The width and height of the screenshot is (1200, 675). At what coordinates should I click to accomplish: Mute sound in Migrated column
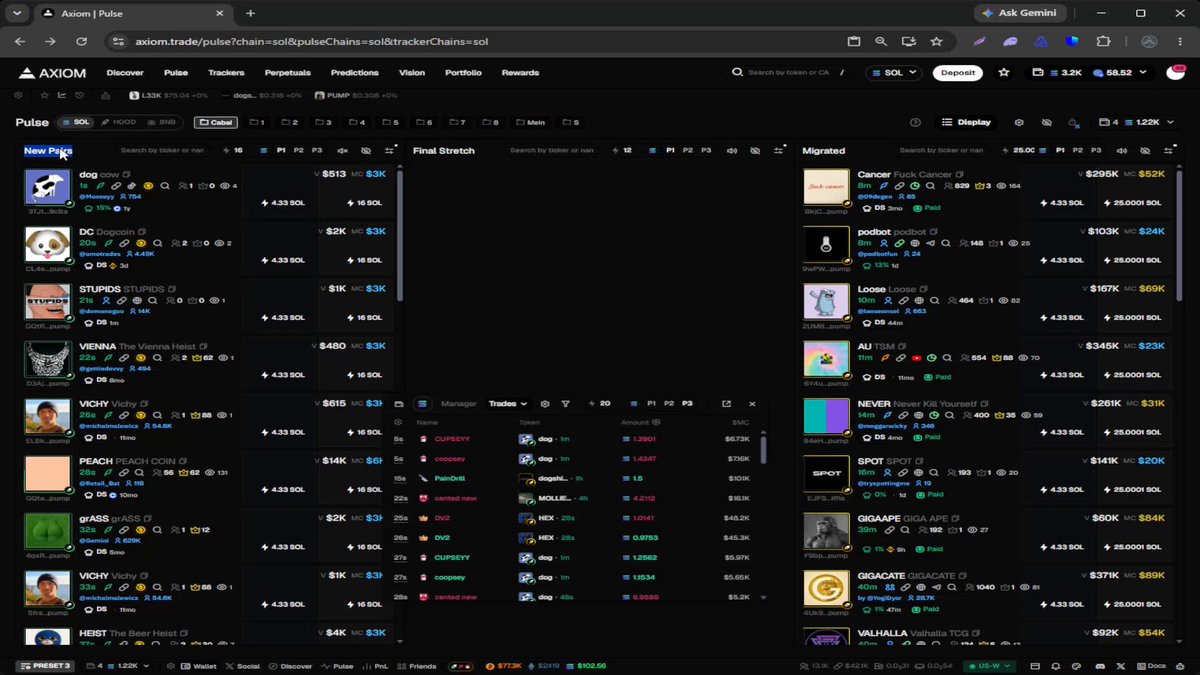[1122, 150]
